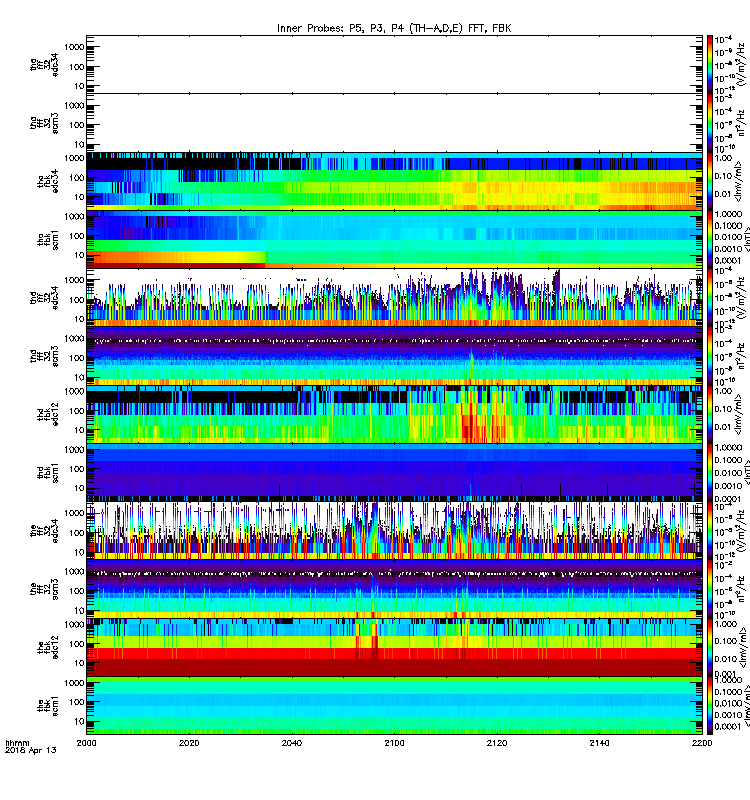Select the empty tha fff 32 edc34 panel

coord(394,64)
